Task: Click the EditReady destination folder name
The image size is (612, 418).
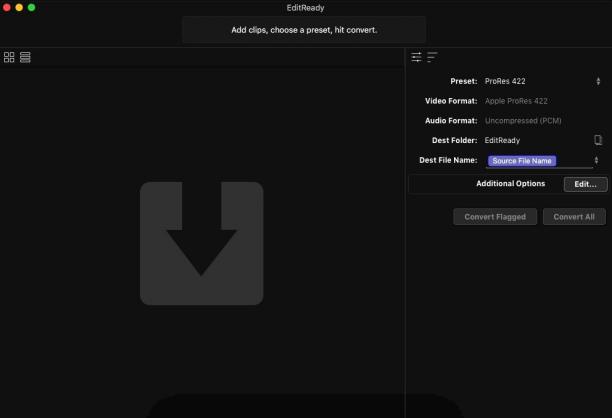Action: pos(502,141)
